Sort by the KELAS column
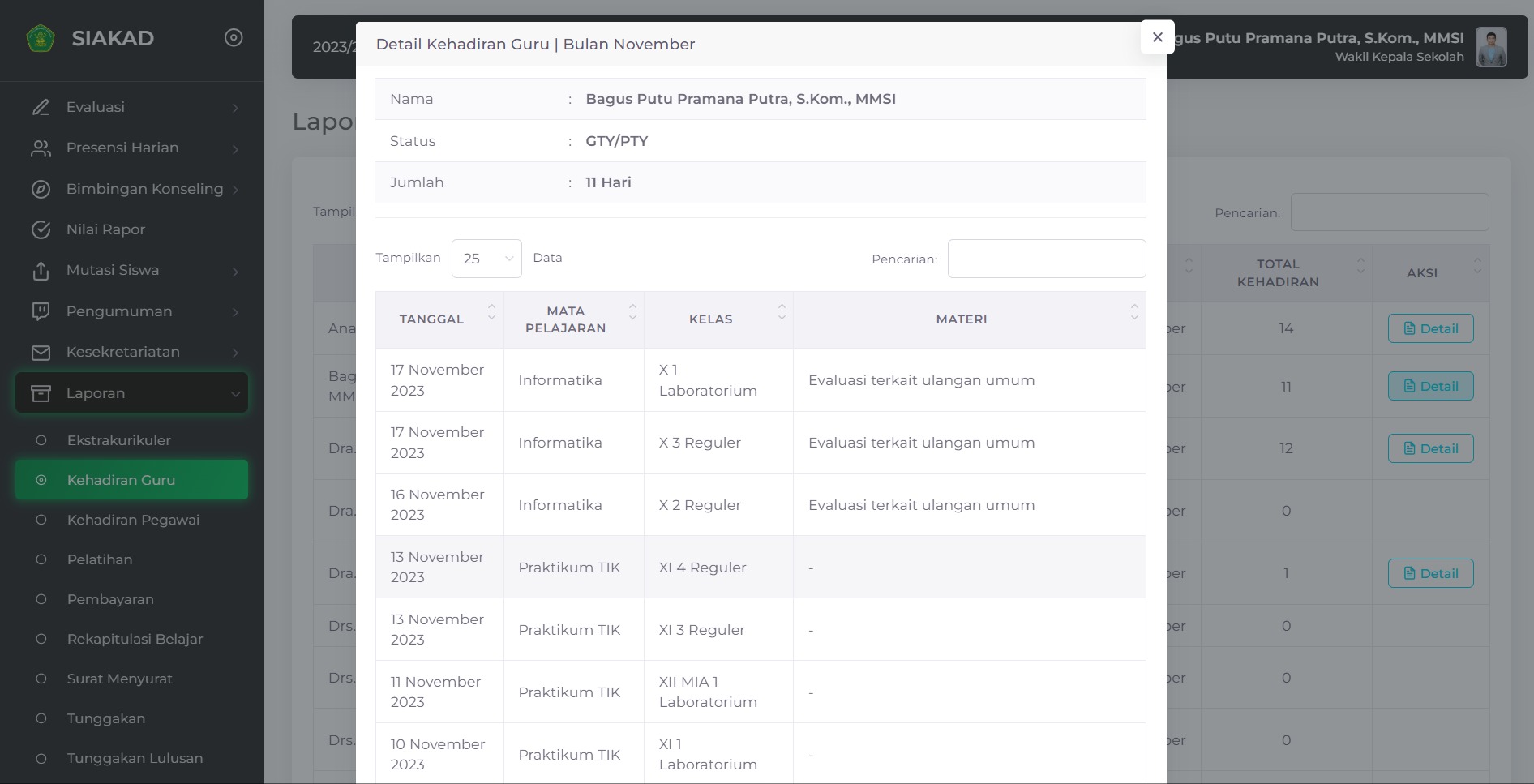Screen dimensions: 1534x784 tap(718, 319)
